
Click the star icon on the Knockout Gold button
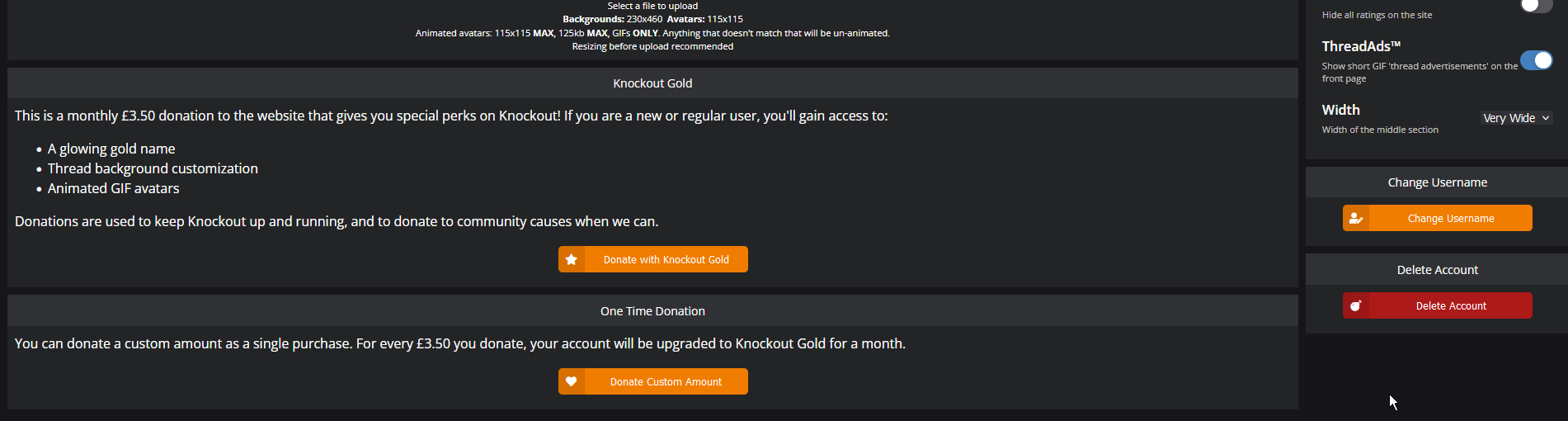point(571,259)
